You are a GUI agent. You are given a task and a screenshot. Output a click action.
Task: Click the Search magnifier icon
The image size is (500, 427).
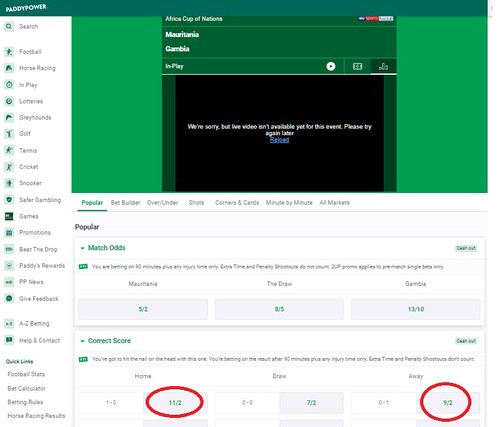[9, 26]
